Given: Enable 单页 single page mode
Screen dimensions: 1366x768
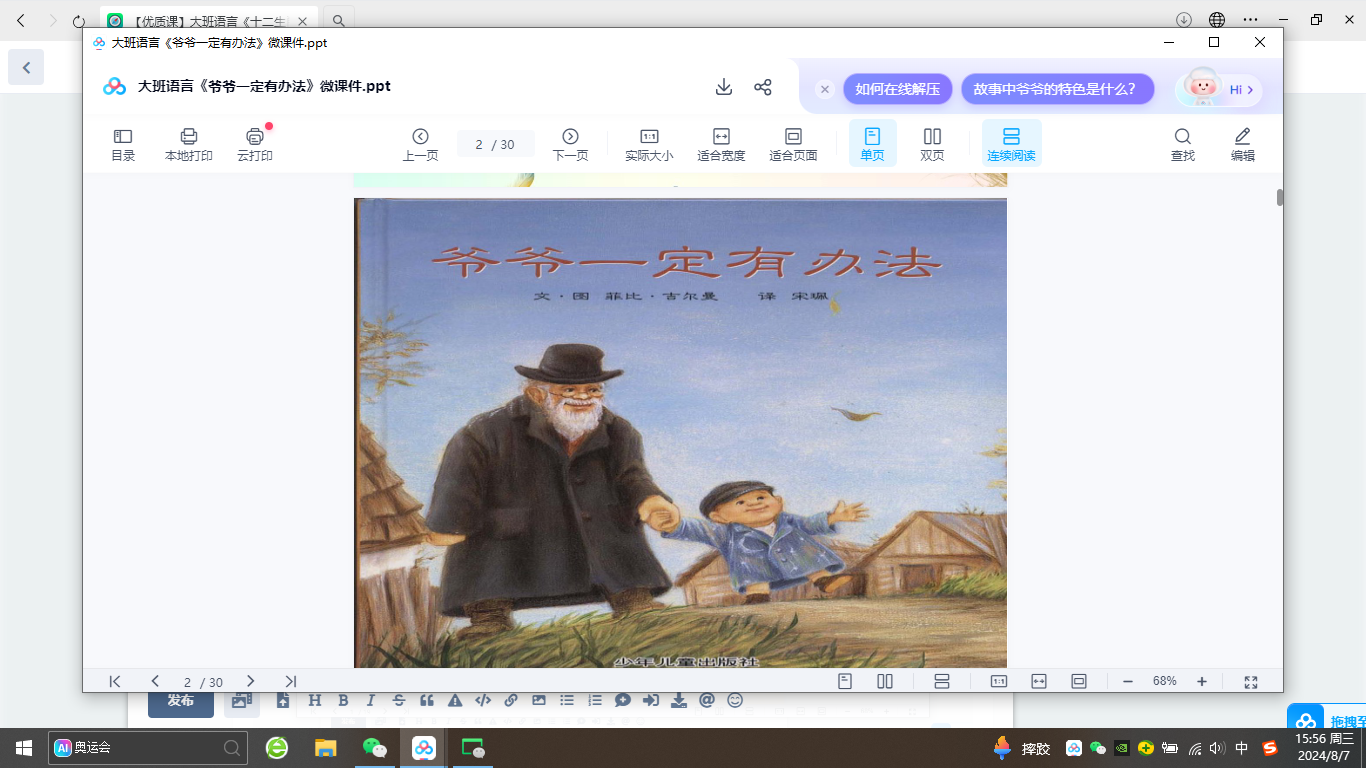Looking at the screenshot, I should [872, 144].
